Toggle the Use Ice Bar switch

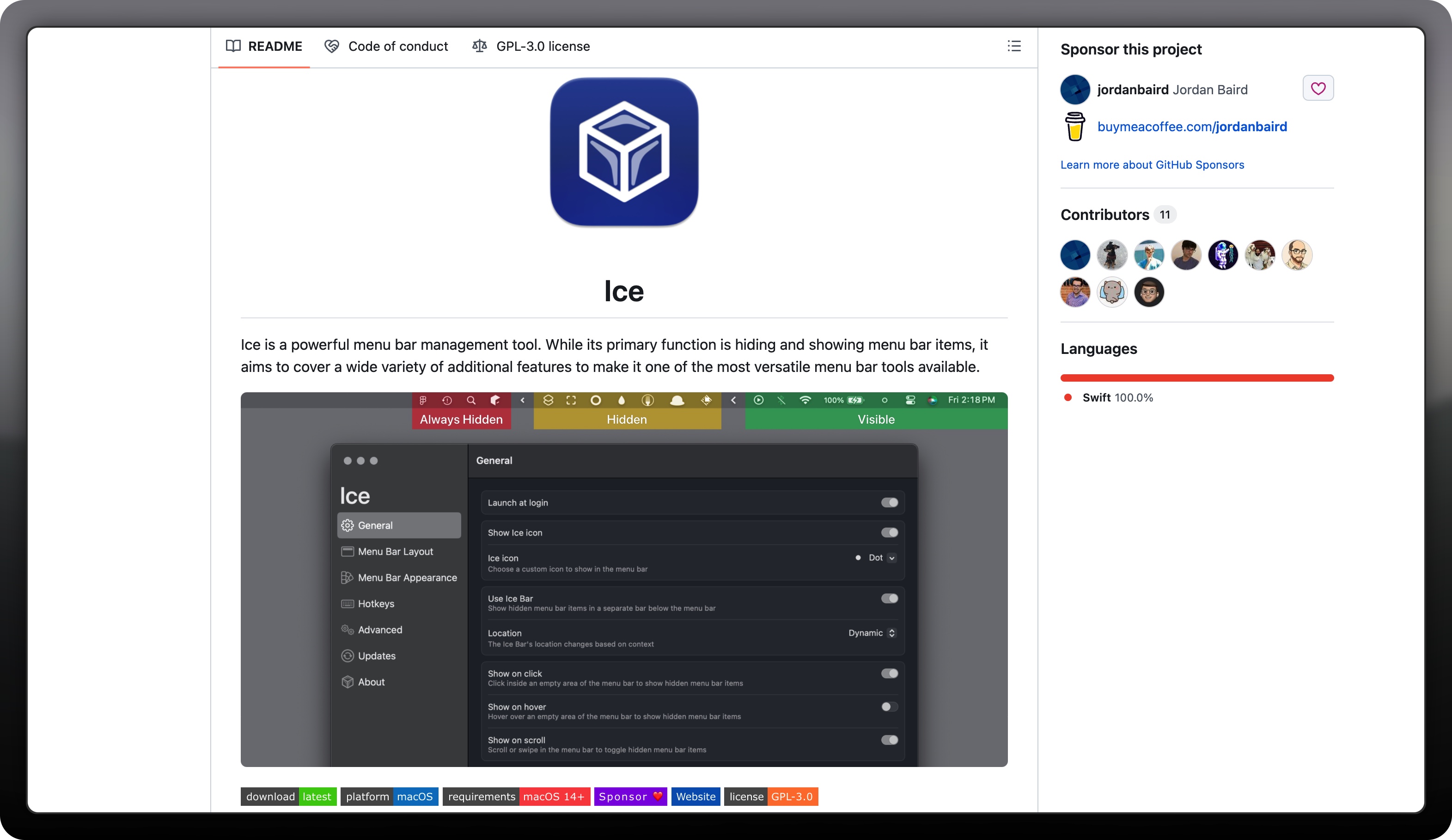(889, 599)
